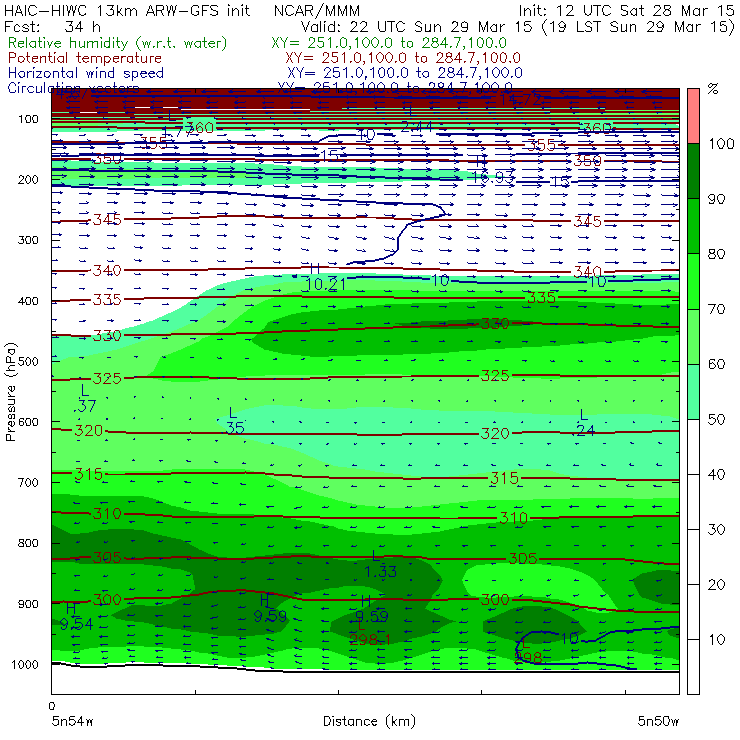Click the "30" colorbar scale label
Image resolution: width=740 pixels, height=740 pixels.
716,529
